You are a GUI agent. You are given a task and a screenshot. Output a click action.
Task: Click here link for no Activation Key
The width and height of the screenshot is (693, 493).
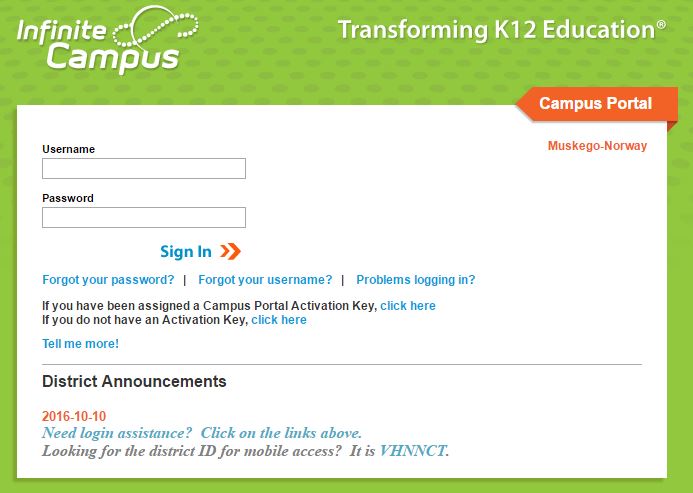point(279,320)
